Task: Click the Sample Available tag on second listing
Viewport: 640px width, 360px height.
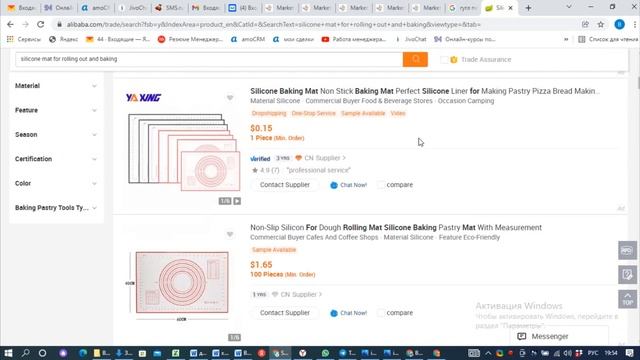Action: (274, 249)
